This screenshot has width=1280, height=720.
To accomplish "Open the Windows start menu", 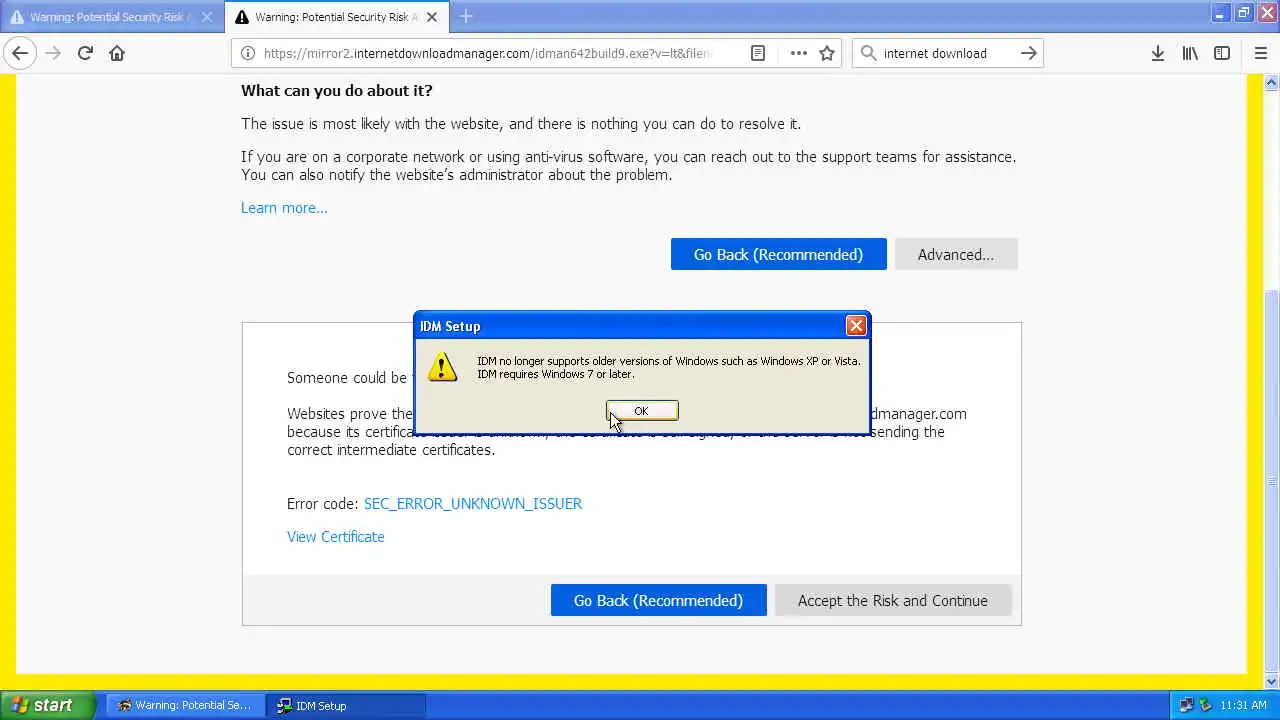I will pyautogui.click(x=47, y=705).
